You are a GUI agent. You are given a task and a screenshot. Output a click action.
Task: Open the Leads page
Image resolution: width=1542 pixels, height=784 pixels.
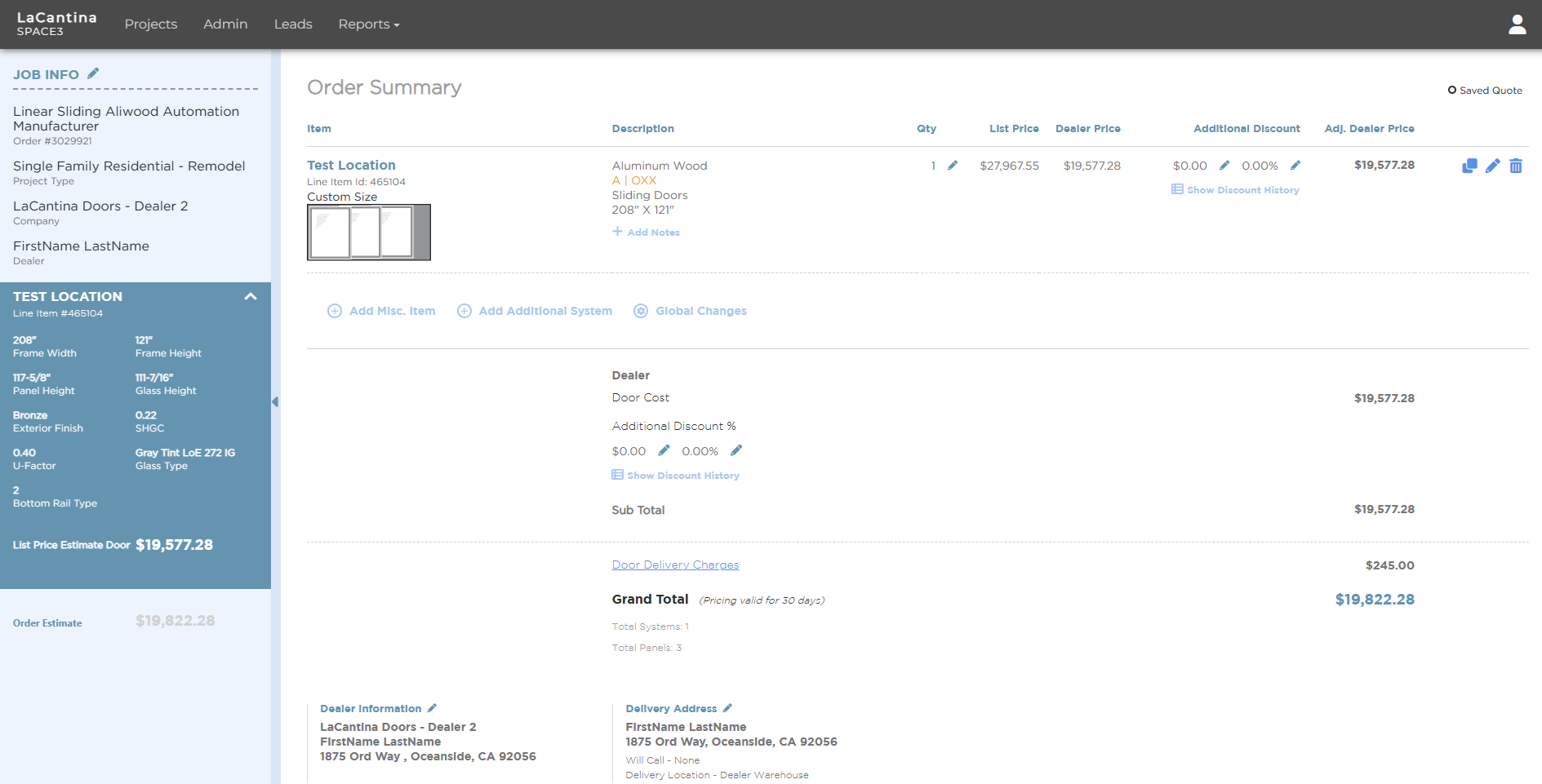click(293, 24)
